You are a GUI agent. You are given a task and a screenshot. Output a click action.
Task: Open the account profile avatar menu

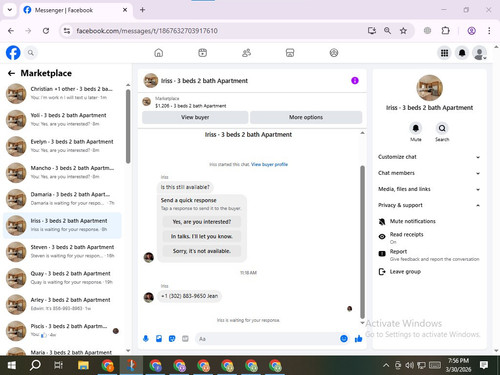pyautogui.click(x=480, y=53)
